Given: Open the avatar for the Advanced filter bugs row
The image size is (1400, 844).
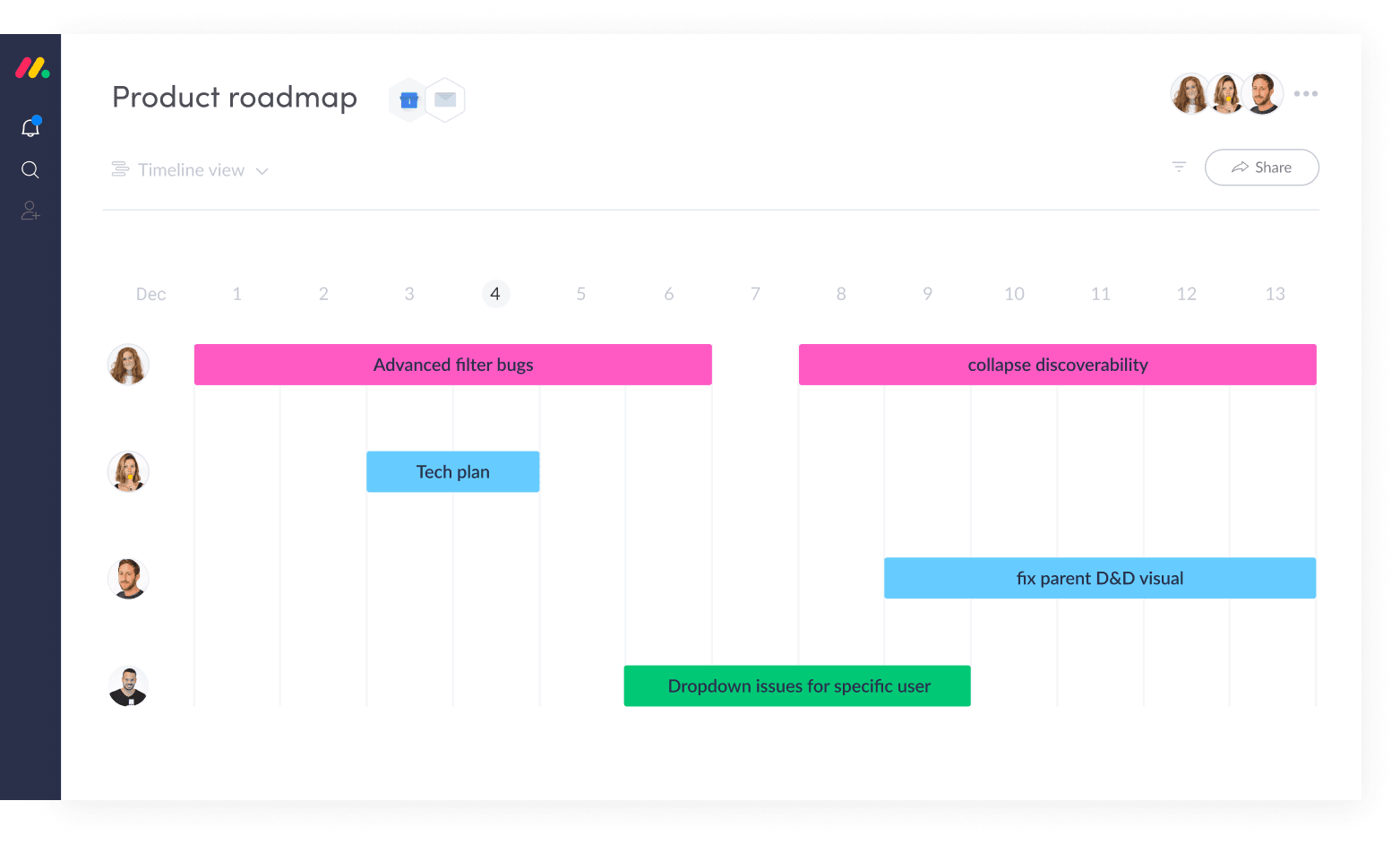Looking at the screenshot, I should [128, 365].
